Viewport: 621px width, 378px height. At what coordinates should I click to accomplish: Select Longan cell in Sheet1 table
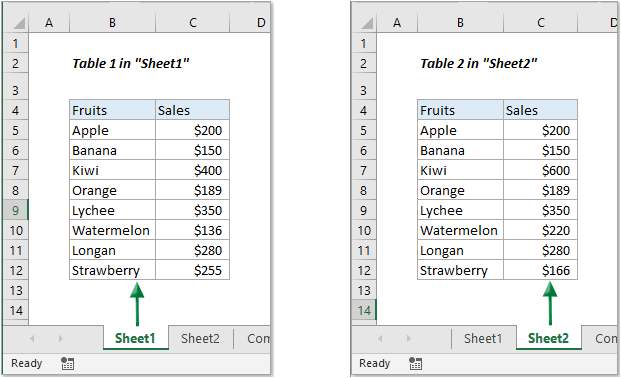(112, 250)
